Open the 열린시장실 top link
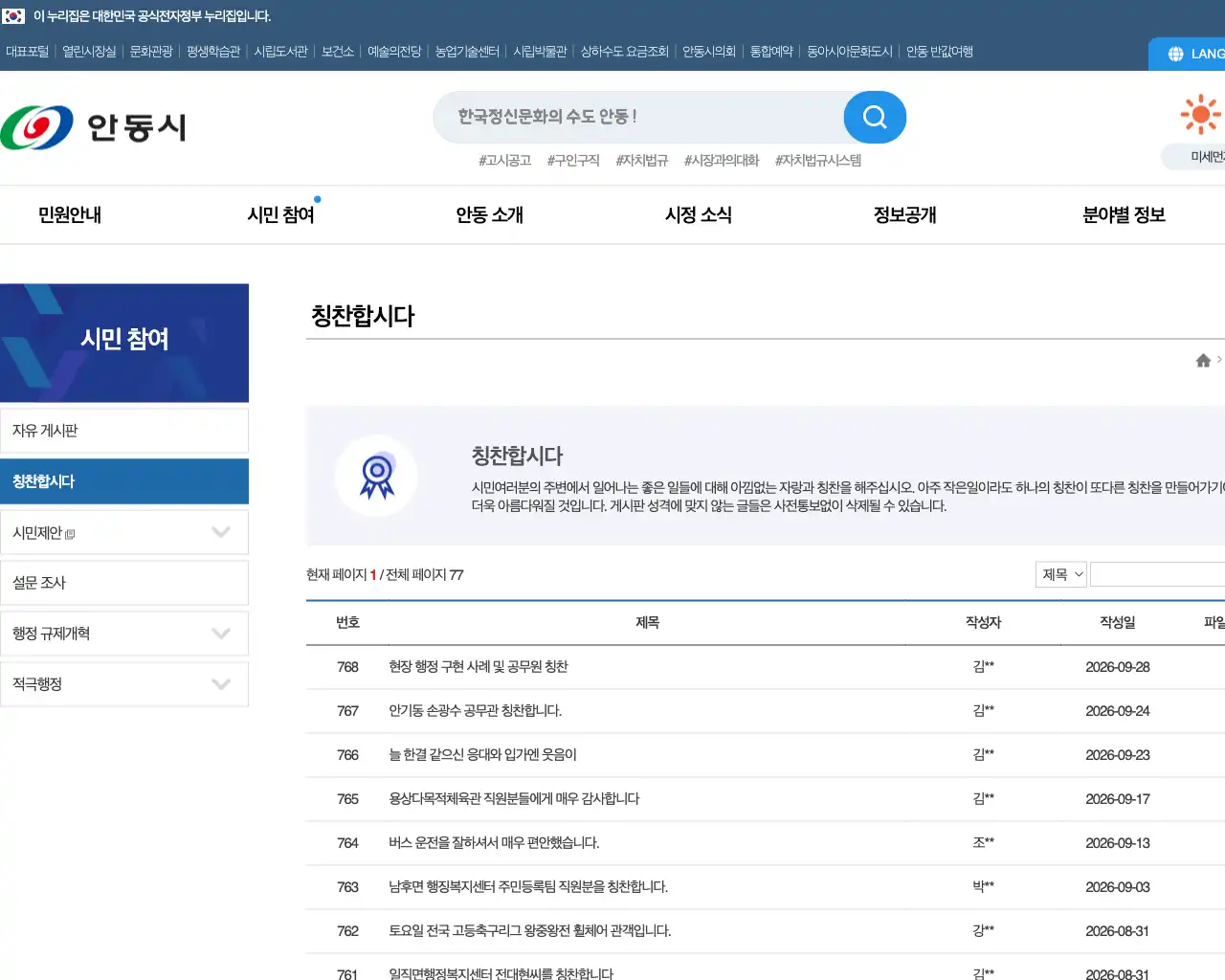Viewport: 1225px width, 980px height. coord(89,52)
